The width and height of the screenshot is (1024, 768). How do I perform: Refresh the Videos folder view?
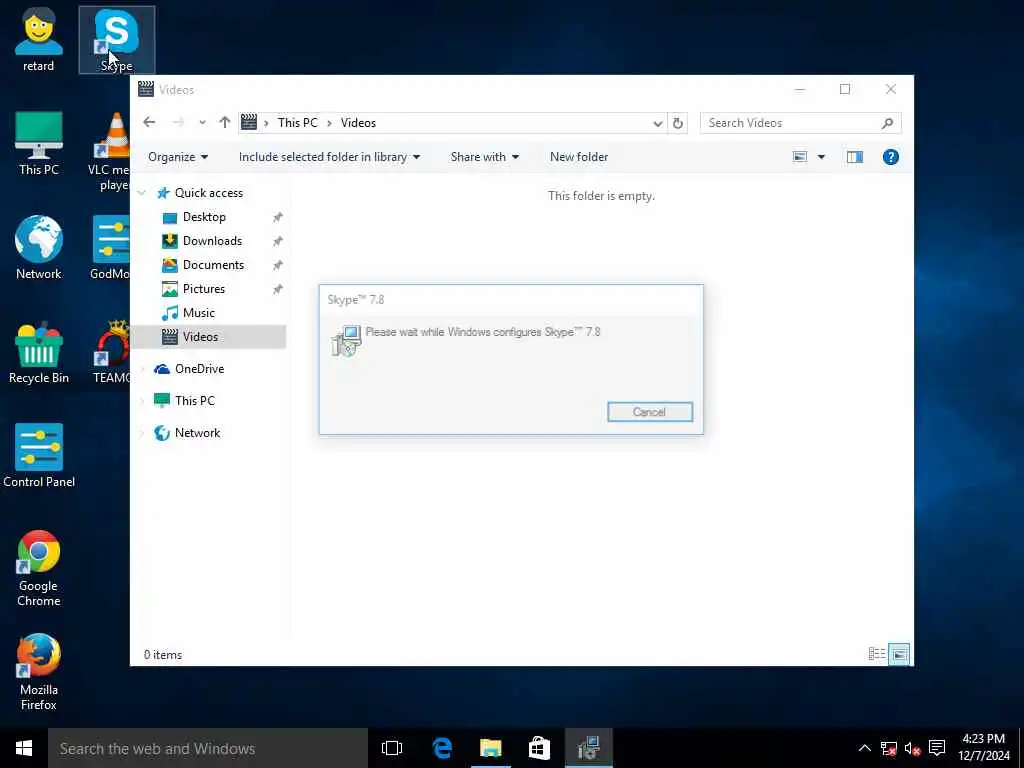[x=677, y=123]
